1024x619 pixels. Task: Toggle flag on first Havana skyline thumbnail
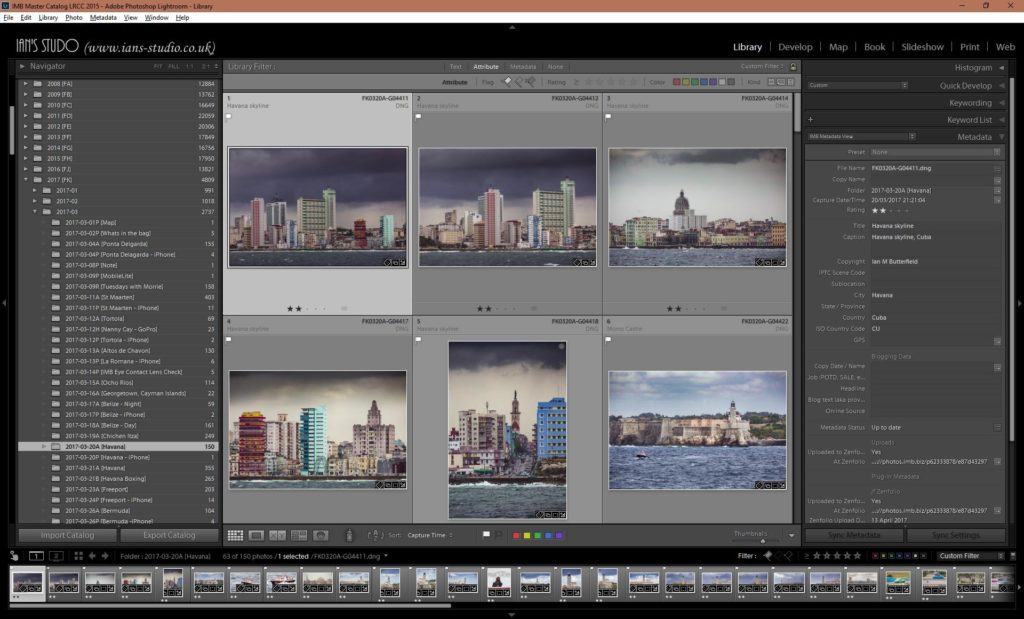[229, 116]
